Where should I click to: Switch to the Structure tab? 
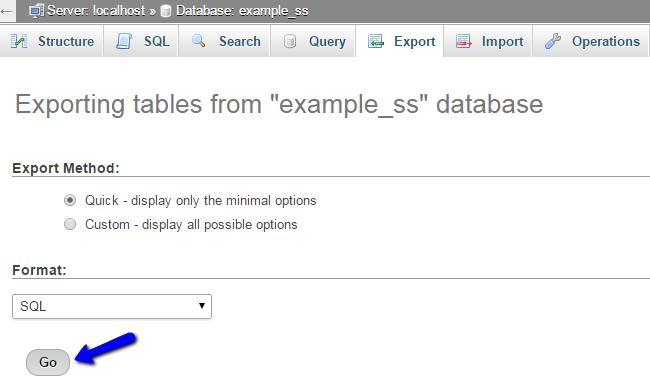51,41
